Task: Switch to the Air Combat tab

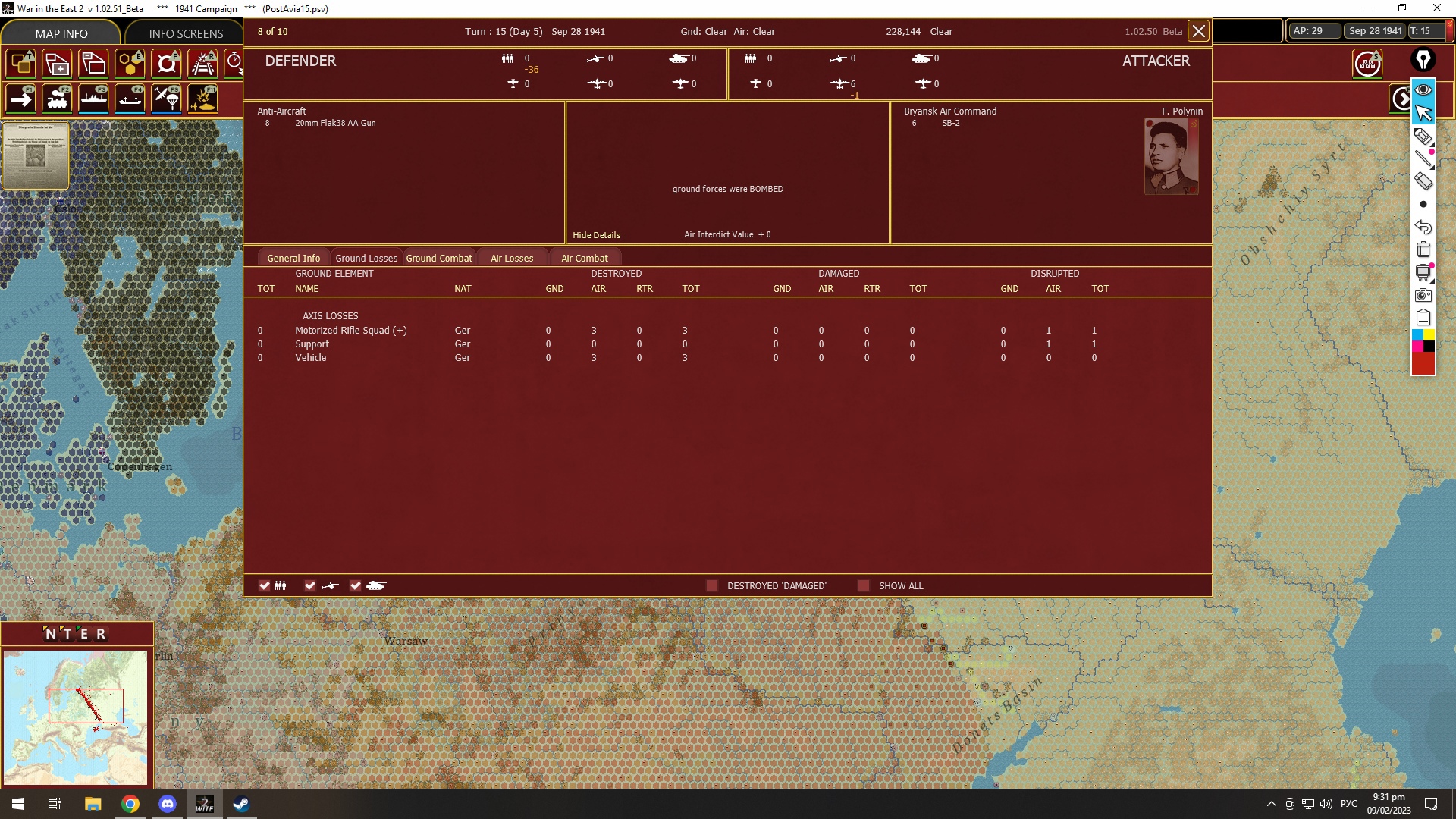Action: coord(585,258)
